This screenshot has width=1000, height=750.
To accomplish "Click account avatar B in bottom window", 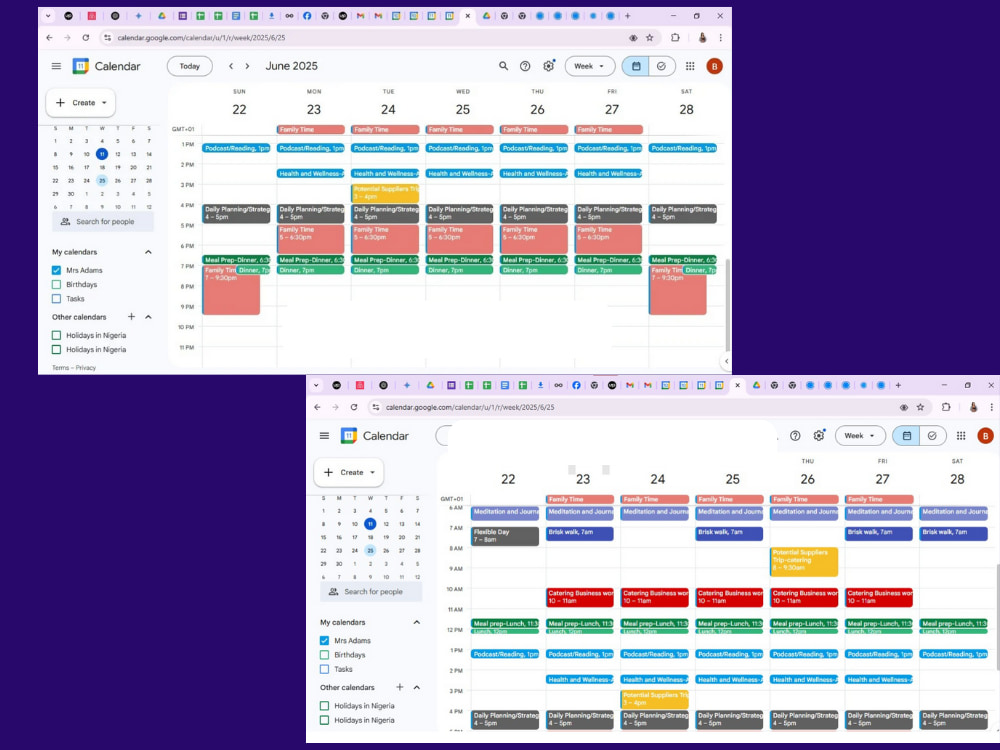I will tap(985, 436).
